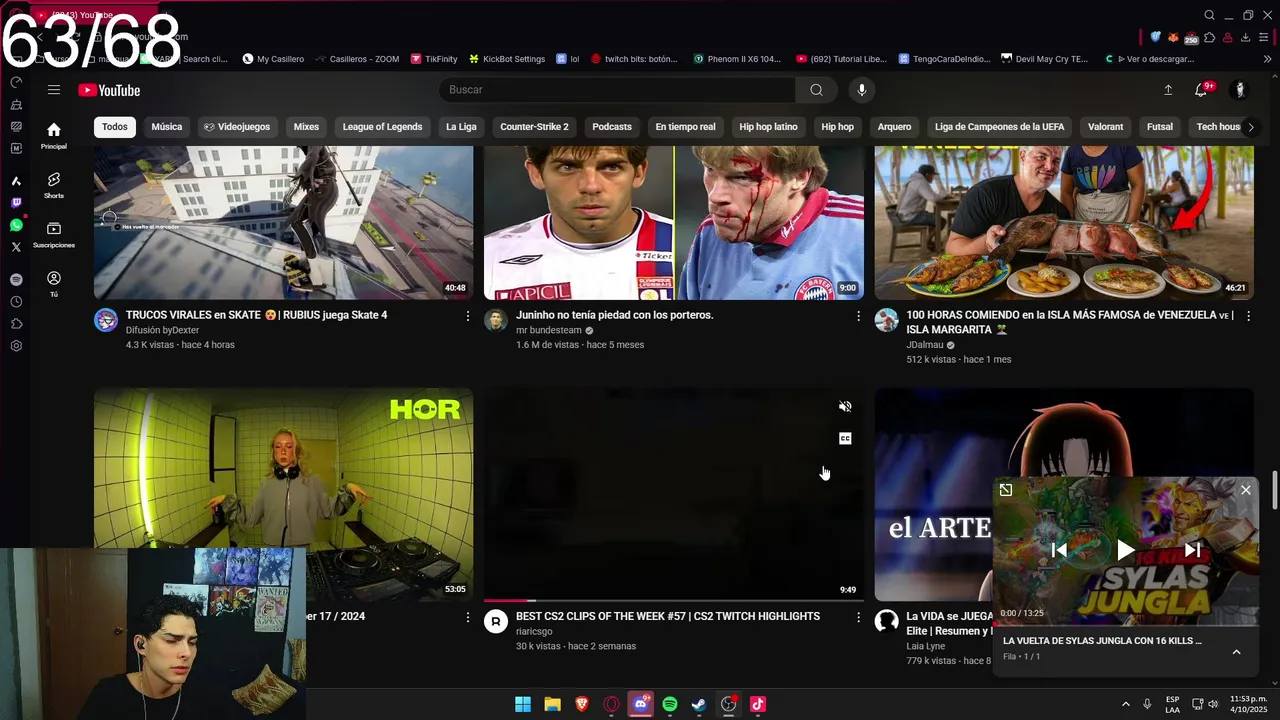The image size is (1280, 720).
Task: Select the Videojuegos category chip
Action: tap(237, 127)
